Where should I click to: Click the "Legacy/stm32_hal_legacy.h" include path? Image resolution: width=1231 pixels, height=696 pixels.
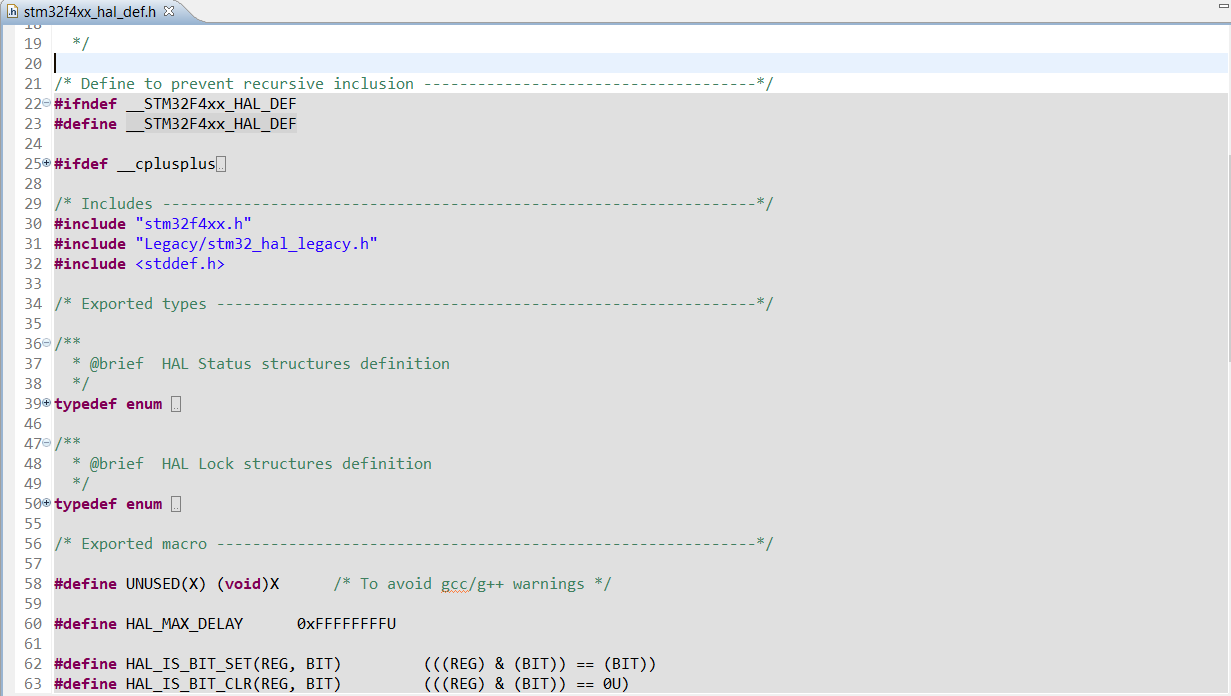click(x=256, y=244)
